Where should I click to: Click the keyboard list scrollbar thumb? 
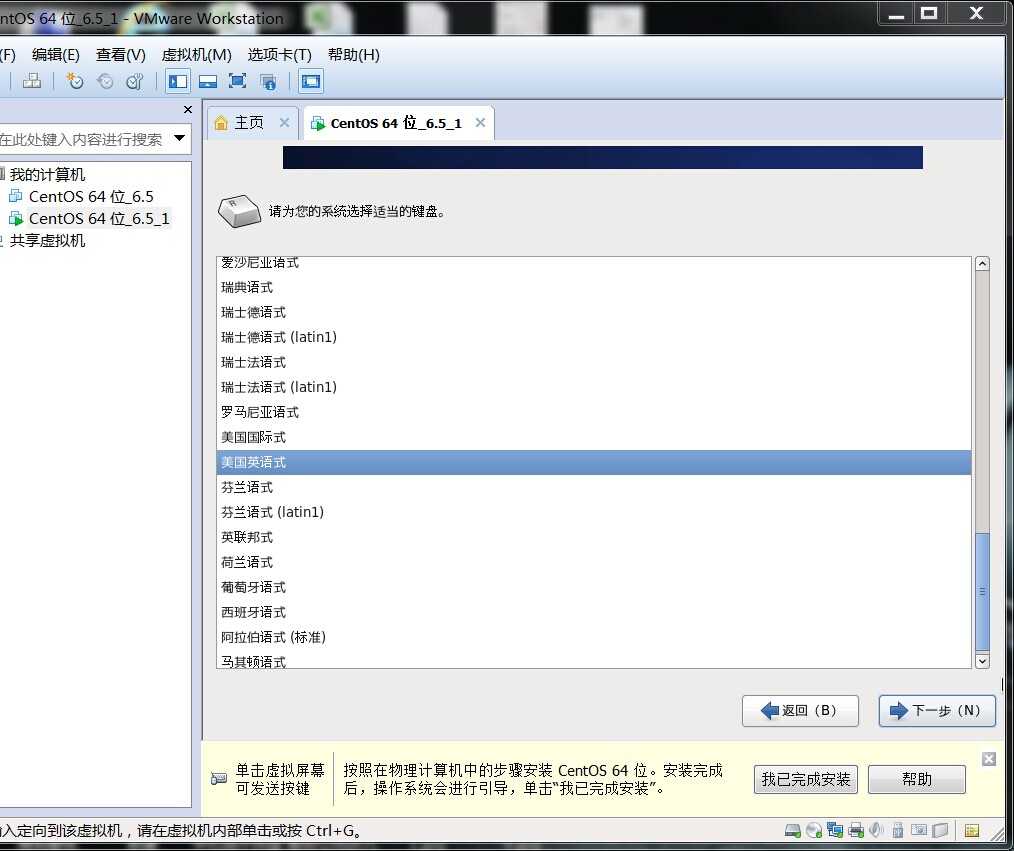pyautogui.click(x=982, y=592)
